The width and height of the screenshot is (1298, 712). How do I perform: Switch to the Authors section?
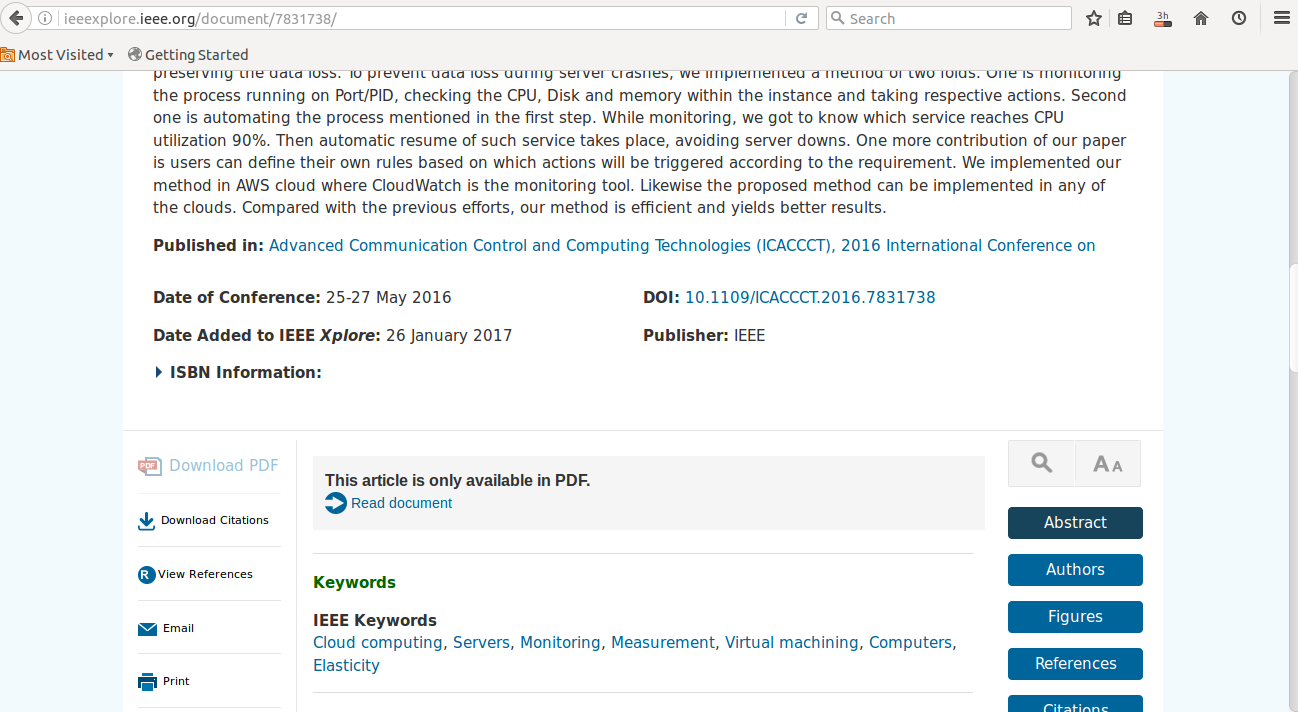point(1075,569)
